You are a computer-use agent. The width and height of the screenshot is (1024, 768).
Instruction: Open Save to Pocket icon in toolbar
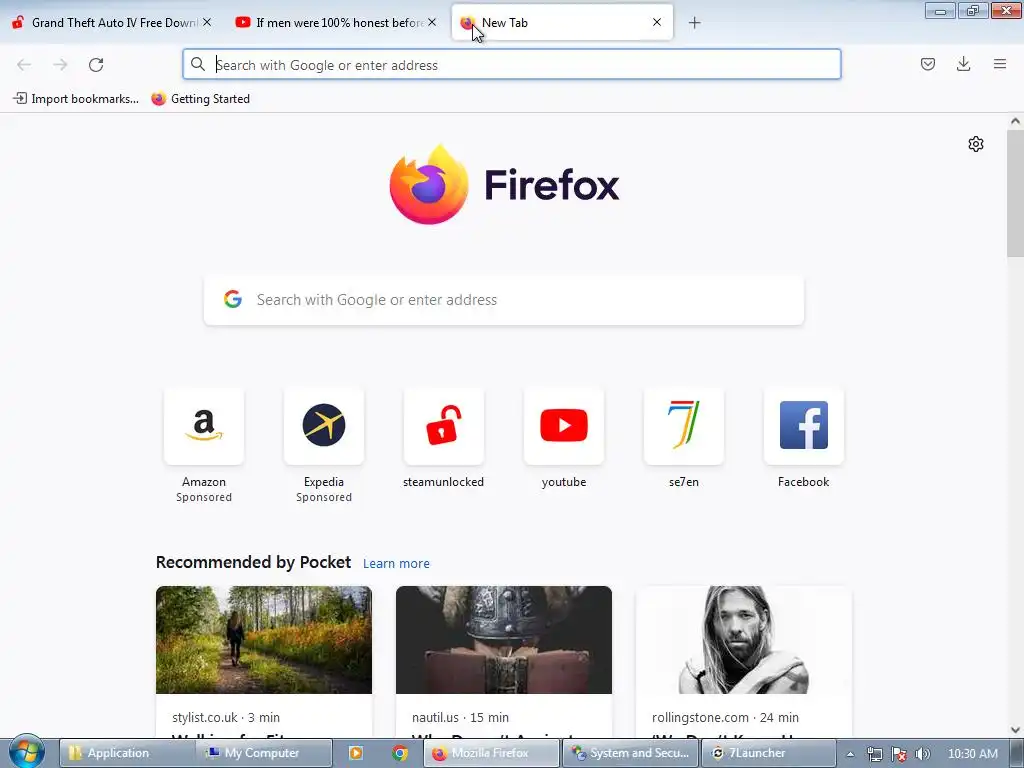click(927, 64)
